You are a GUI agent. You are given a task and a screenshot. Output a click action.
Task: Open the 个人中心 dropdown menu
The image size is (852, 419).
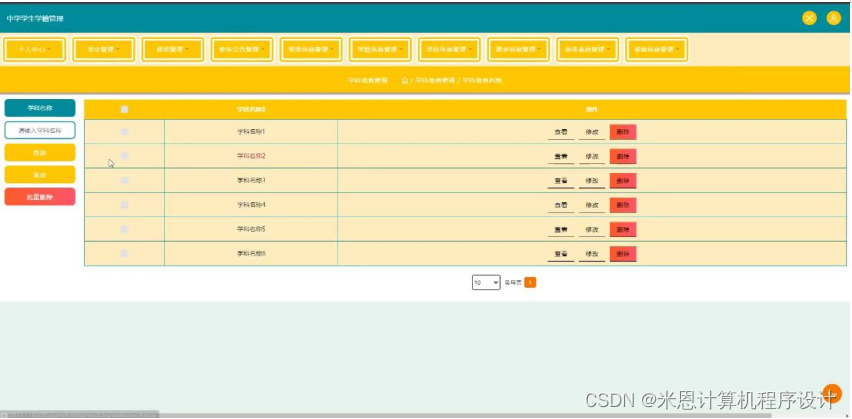click(x=35, y=49)
